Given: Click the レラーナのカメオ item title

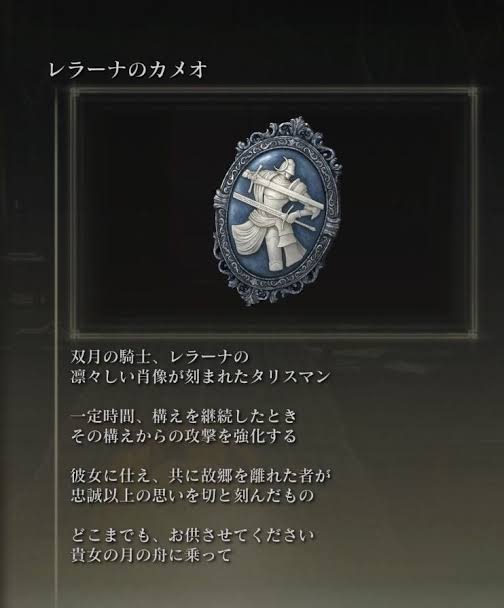Looking at the screenshot, I should tap(128, 70).
